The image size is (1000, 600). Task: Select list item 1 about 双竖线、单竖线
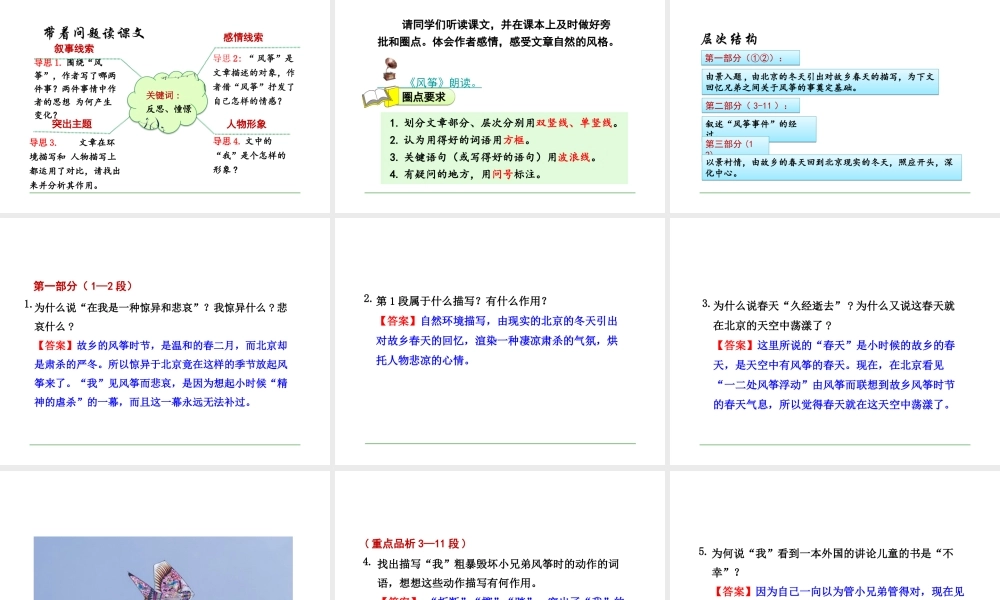click(x=504, y=123)
